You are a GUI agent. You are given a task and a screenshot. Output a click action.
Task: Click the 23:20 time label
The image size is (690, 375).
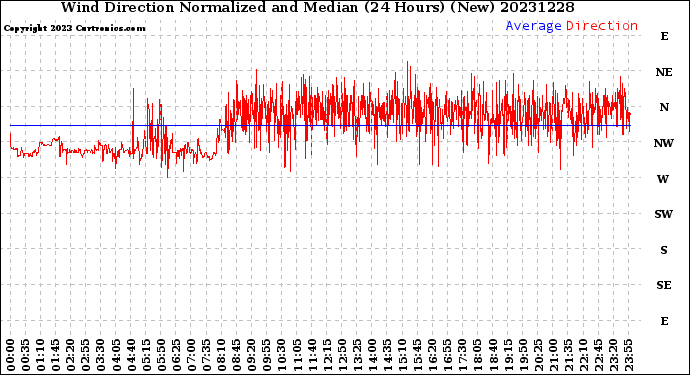pos(613,355)
